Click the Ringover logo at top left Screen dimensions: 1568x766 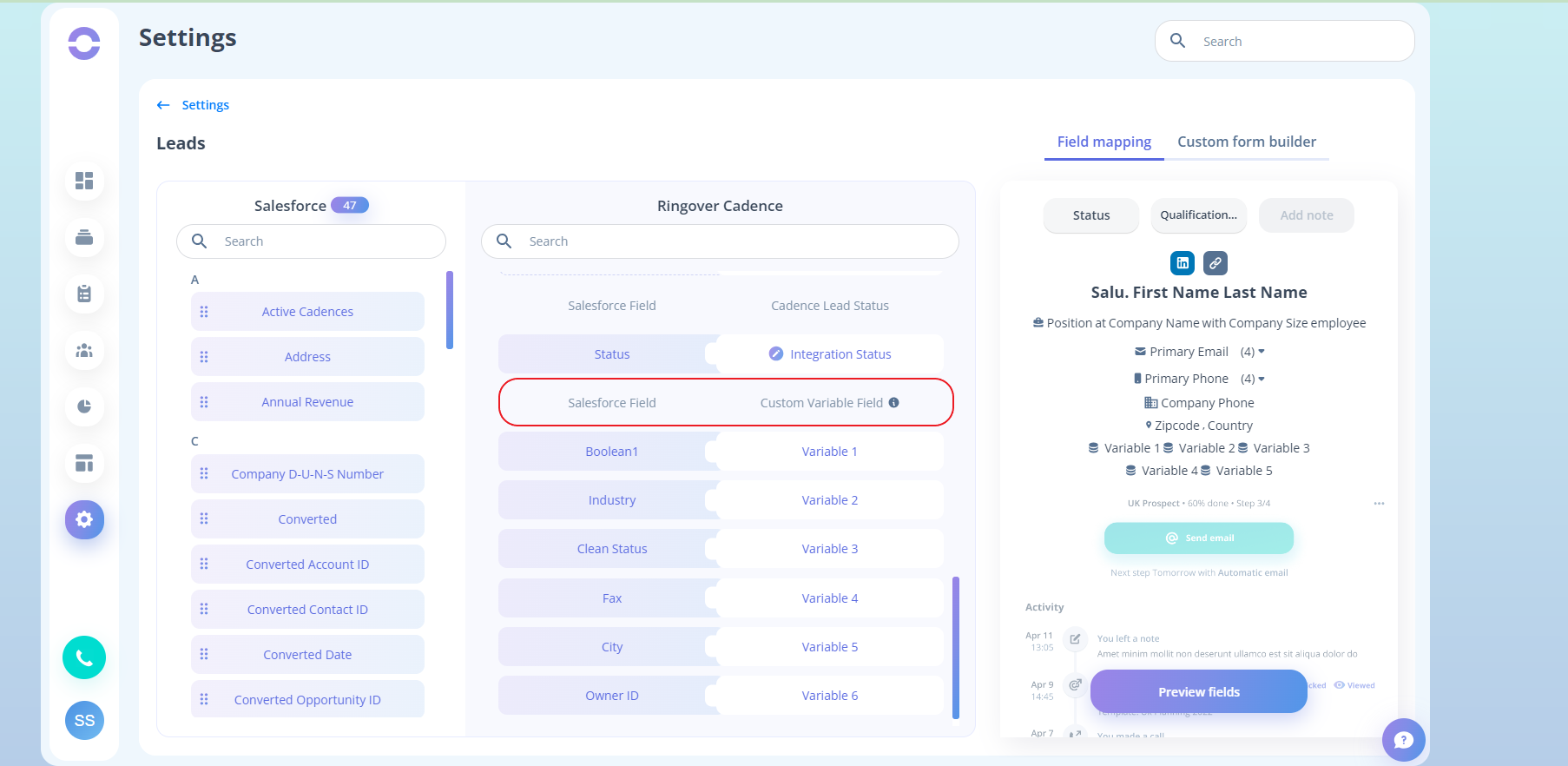tap(84, 43)
